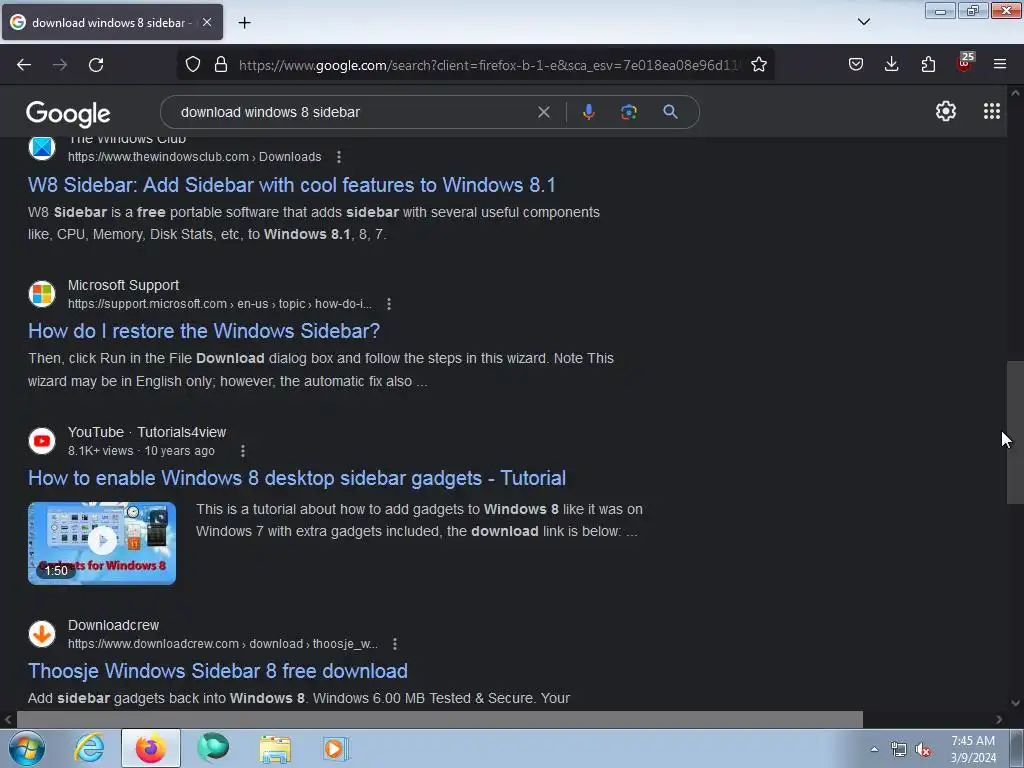The width and height of the screenshot is (1024, 768).
Task: Click the forward navigation arrow
Action: [60, 65]
